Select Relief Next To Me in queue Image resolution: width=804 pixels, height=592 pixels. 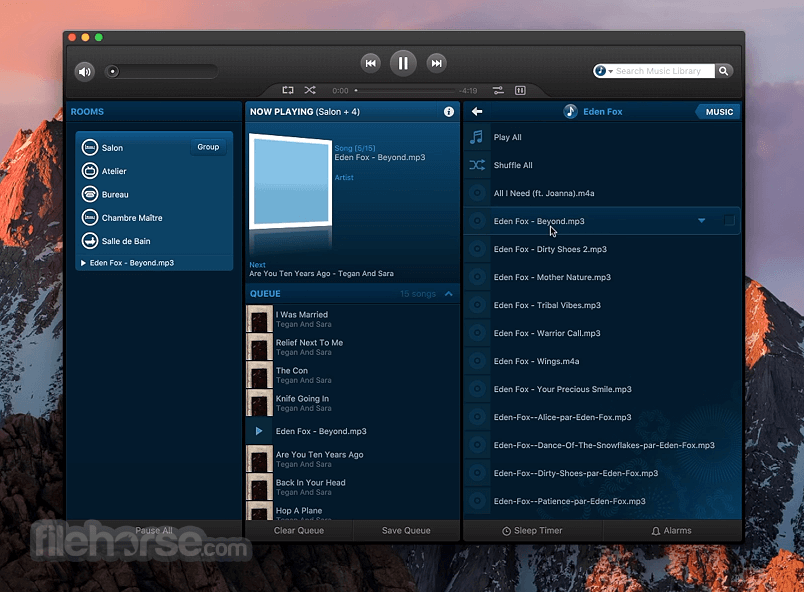click(352, 347)
